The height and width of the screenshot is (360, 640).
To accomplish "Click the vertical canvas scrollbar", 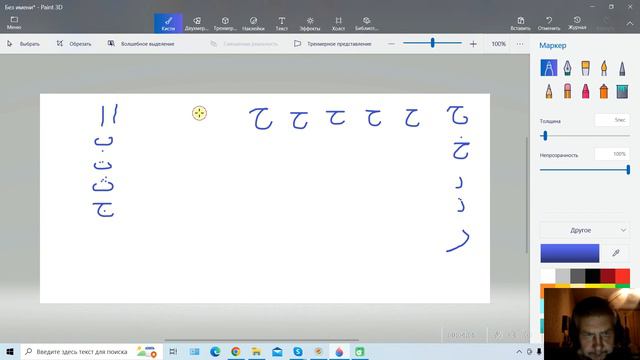I will click(526, 195).
